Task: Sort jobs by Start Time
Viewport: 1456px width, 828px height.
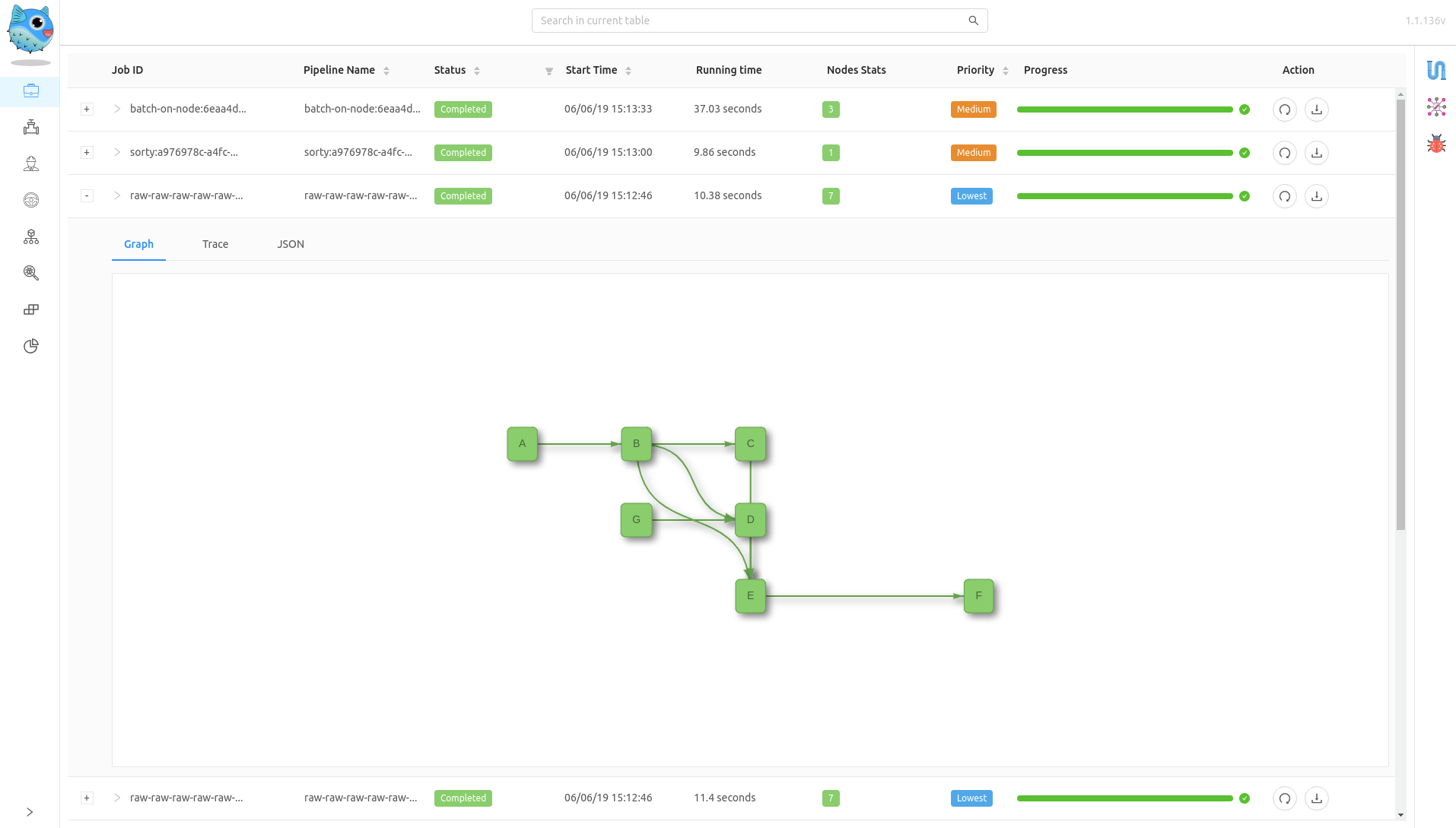Action: (628, 71)
